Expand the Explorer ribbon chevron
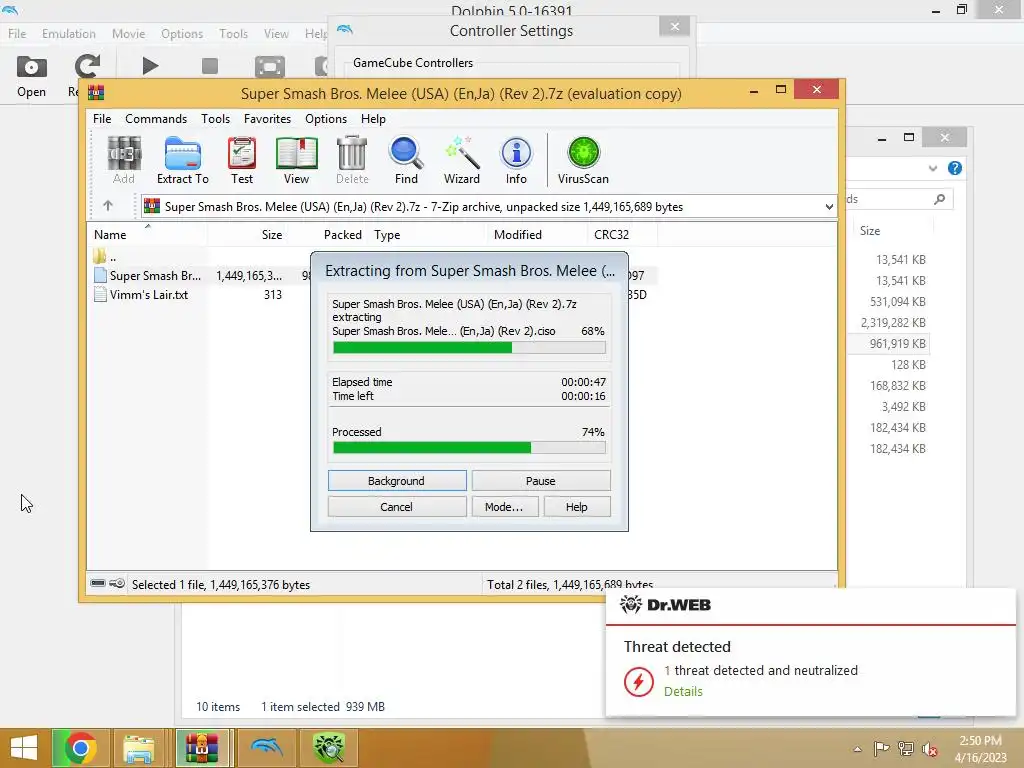 [933, 168]
